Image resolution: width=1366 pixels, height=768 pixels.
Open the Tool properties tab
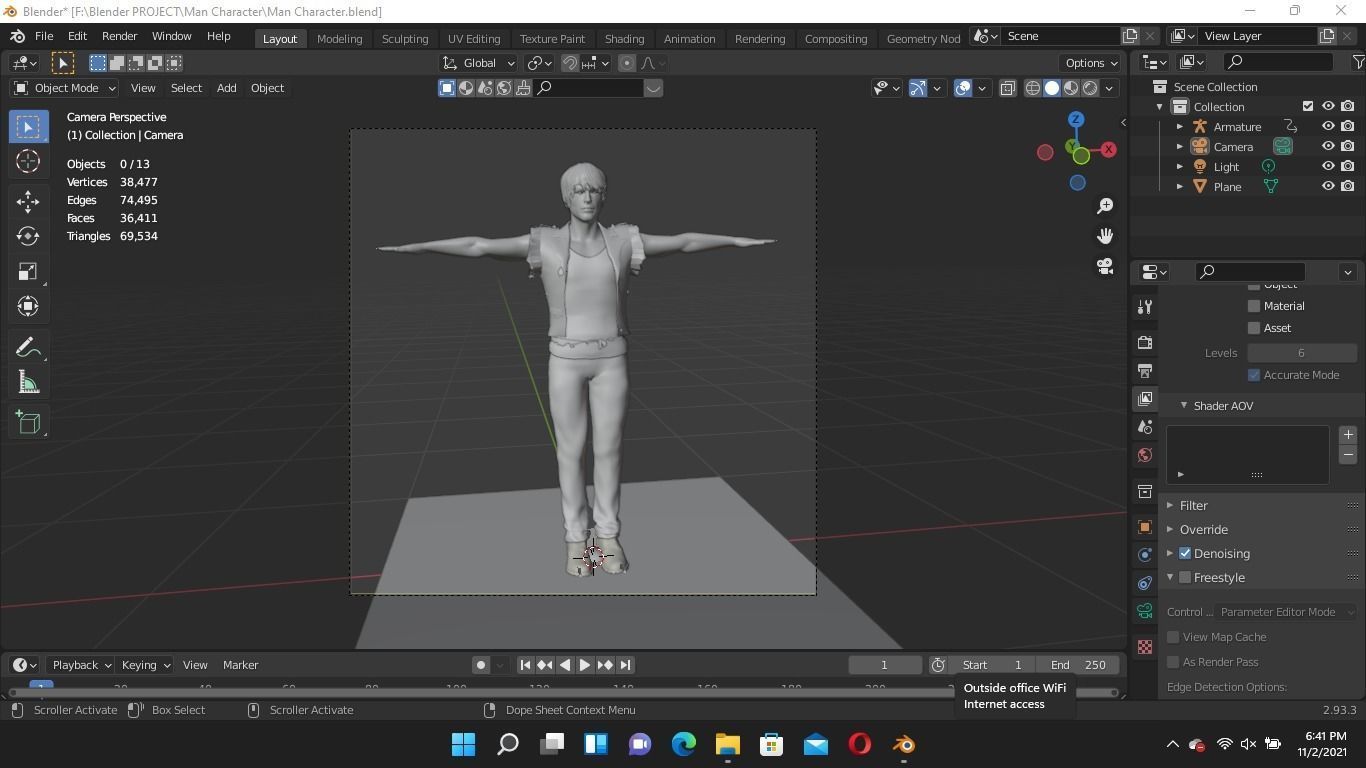click(x=1145, y=307)
